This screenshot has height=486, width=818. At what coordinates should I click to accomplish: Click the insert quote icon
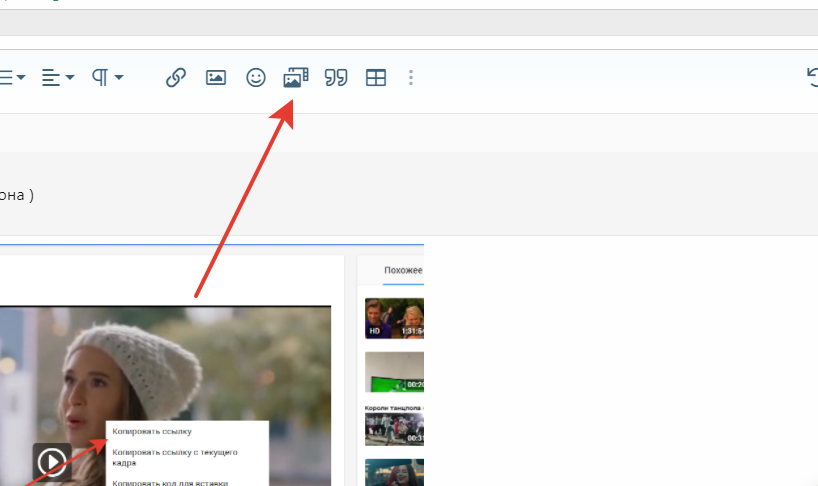click(x=336, y=78)
